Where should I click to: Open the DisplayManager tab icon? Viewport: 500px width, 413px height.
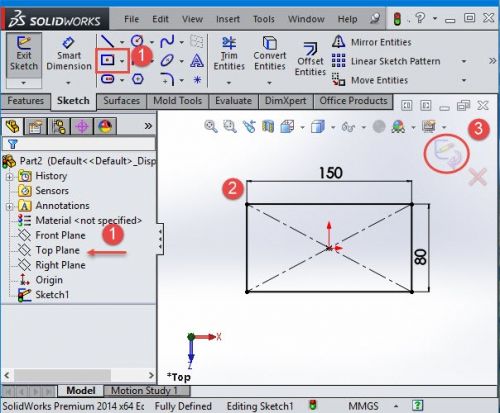pyautogui.click(x=105, y=127)
